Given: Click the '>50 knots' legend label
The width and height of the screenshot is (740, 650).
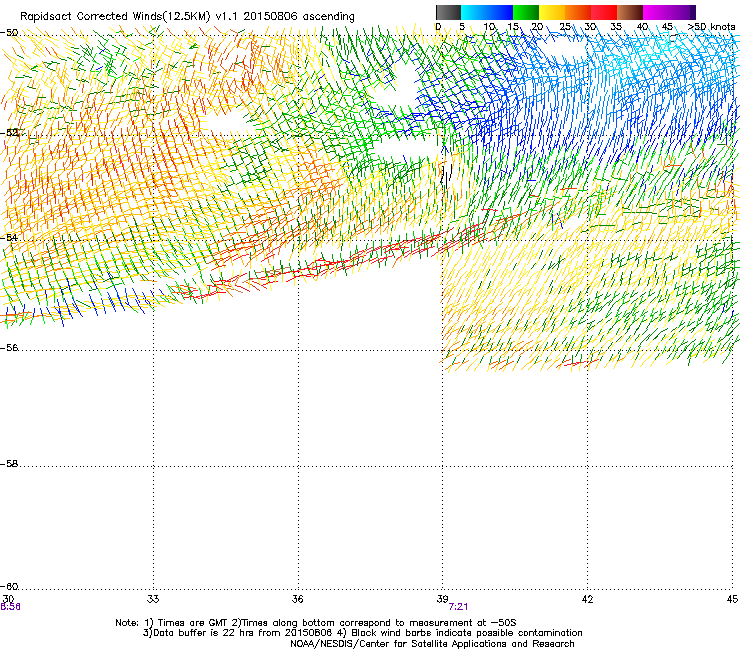Looking at the screenshot, I should [711, 27].
